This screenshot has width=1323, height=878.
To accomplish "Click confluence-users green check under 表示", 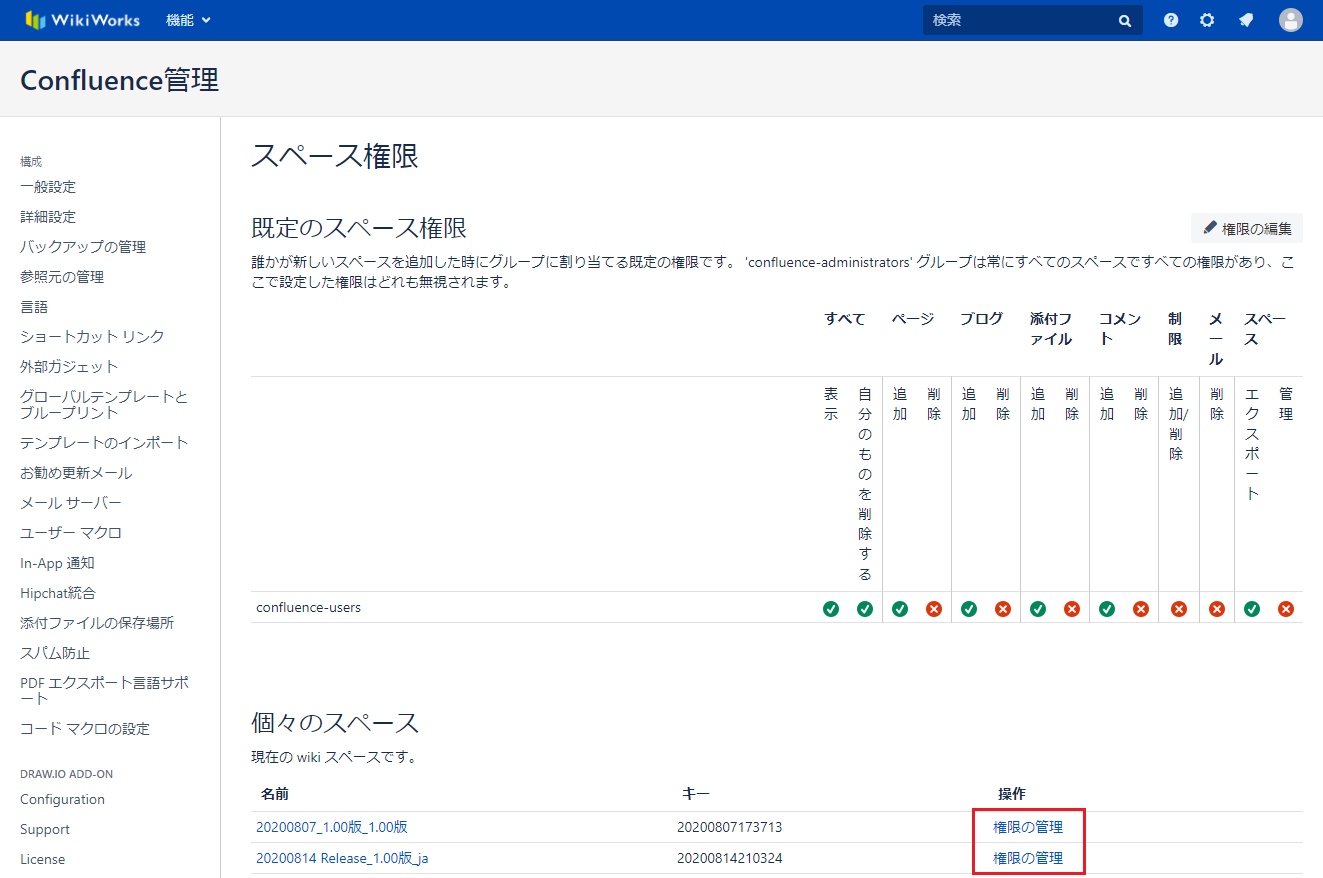I will [x=831, y=608].
